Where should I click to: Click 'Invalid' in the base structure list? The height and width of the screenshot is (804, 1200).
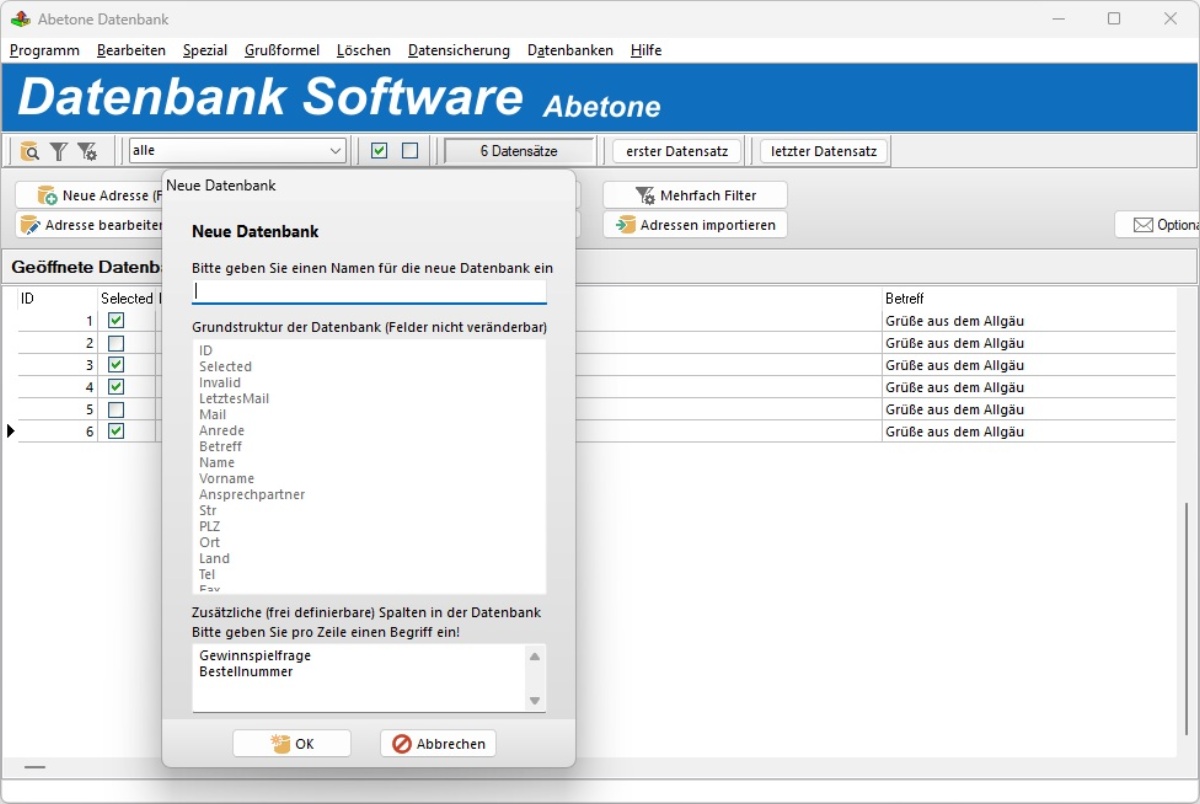[220, 382]
